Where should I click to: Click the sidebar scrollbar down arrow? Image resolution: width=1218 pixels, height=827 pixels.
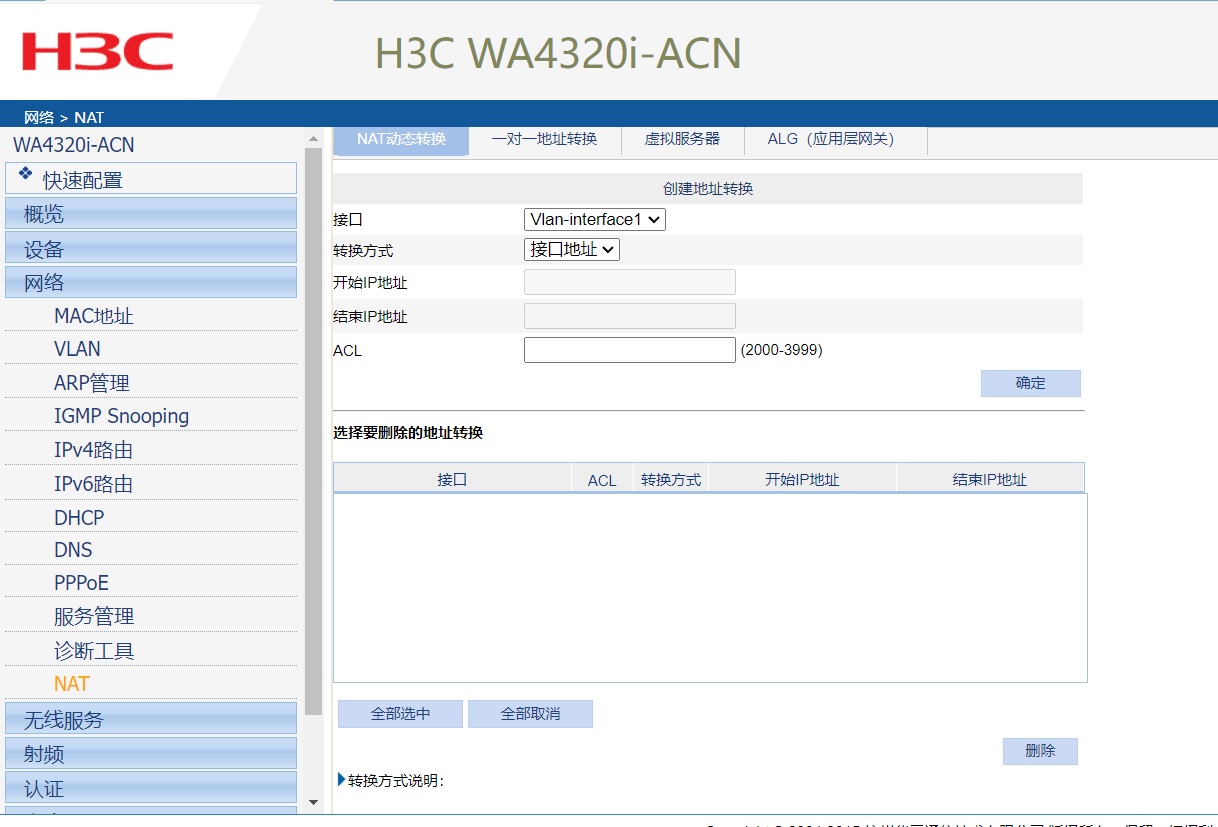(313, 802)
